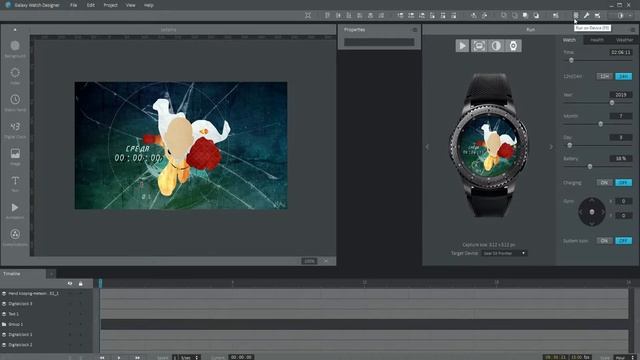The height and width of the screenshot is (360, 640).
Task: Click the fit-to-screen icon in the top toolbar
Action: tap(308, 16)
